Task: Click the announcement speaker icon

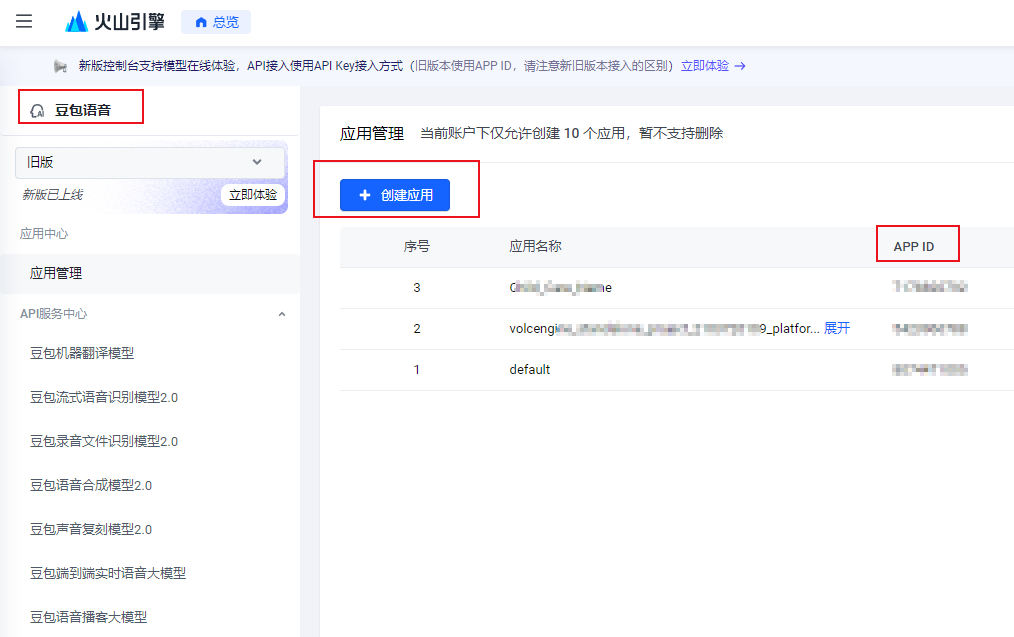Action: click(x=60, y=66)
